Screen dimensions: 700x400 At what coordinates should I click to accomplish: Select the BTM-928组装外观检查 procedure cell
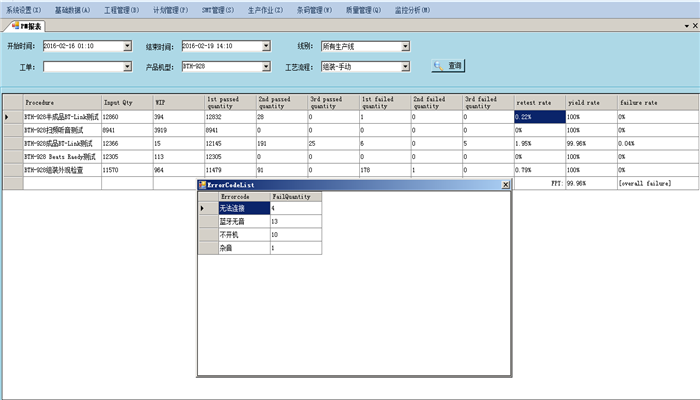62,170
